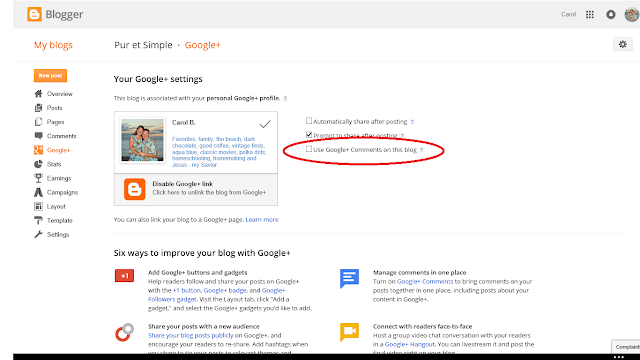Click the Carol B. profile name
This screenshot has height=360, width=640.
click(x=184, y=122)
